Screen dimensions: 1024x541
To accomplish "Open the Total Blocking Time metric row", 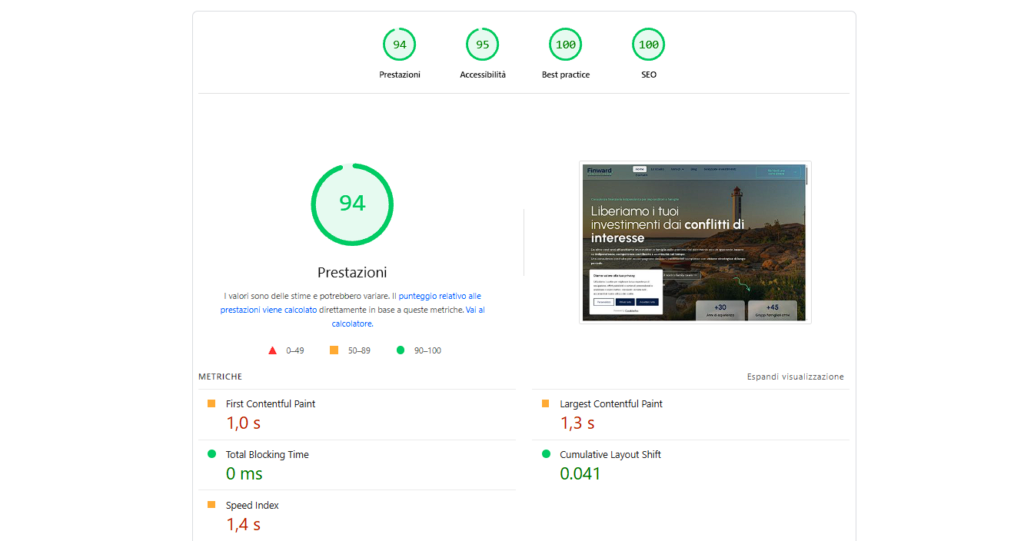I will pos(267,454).
